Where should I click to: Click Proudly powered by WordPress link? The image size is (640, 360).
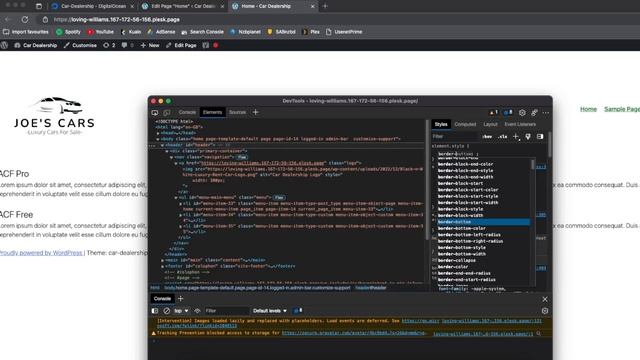[41, 253]
